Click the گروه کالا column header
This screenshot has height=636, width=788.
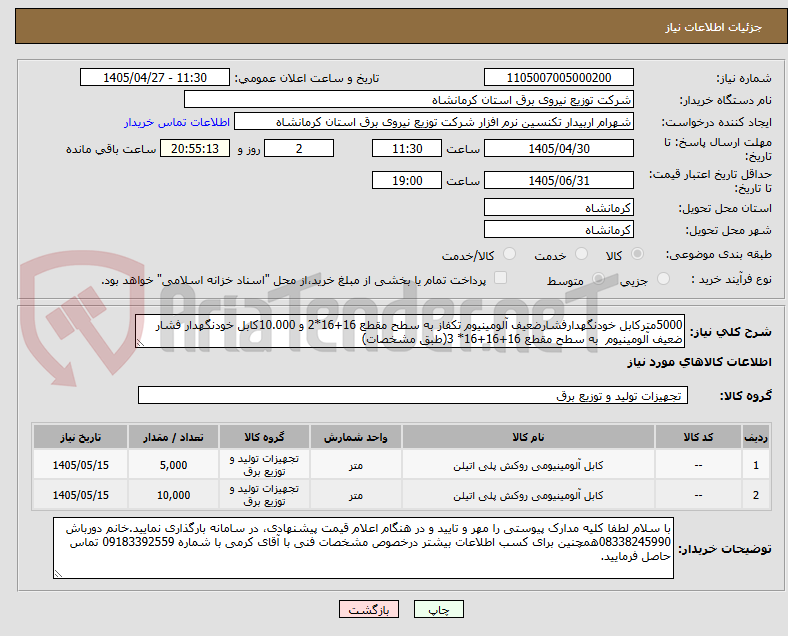[x=264, y=437]
